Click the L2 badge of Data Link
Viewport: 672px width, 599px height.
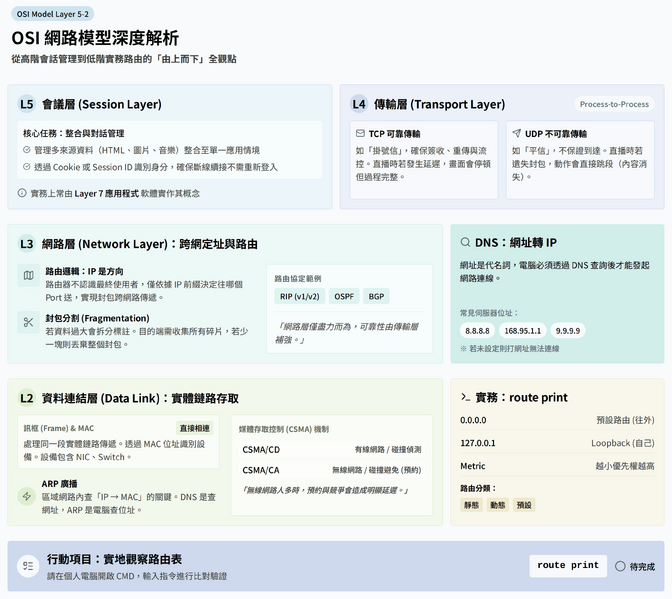point(26,398)
